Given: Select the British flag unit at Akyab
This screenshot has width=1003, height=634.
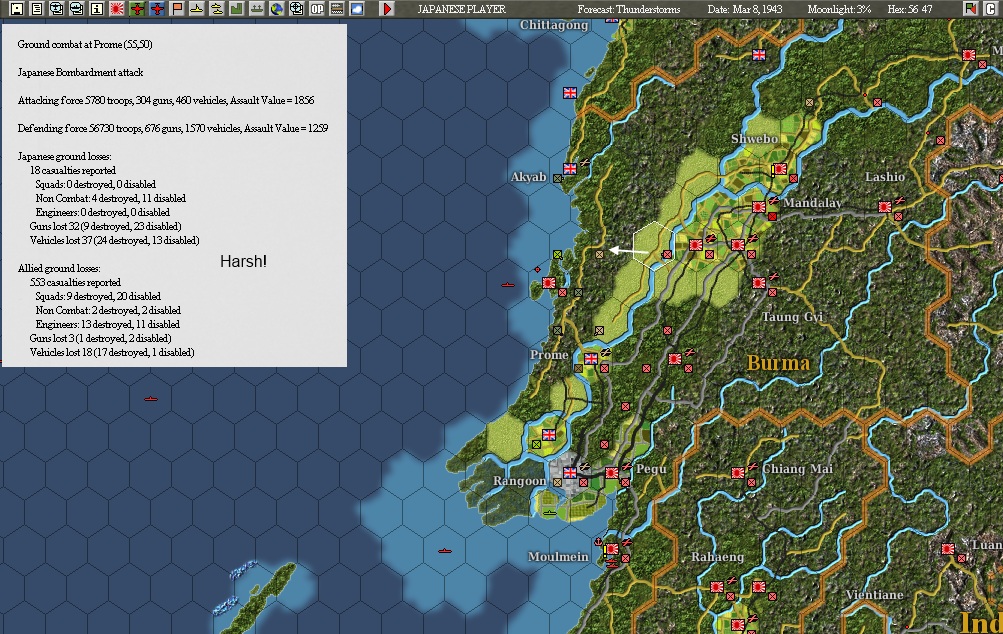Looking at the screenshot, I should click(569, 169).
